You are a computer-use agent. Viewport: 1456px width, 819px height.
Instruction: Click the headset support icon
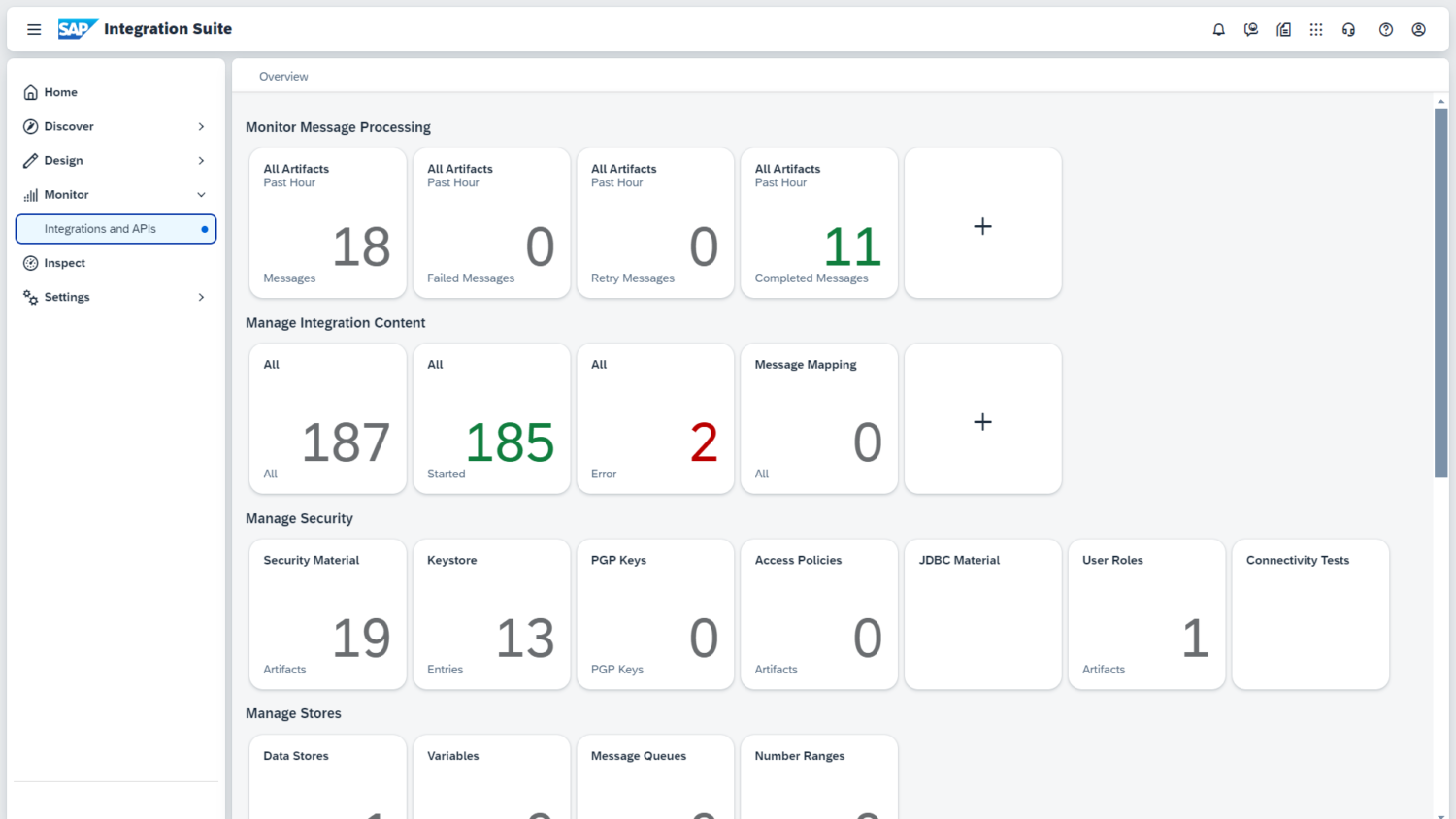coord(1348,30)
